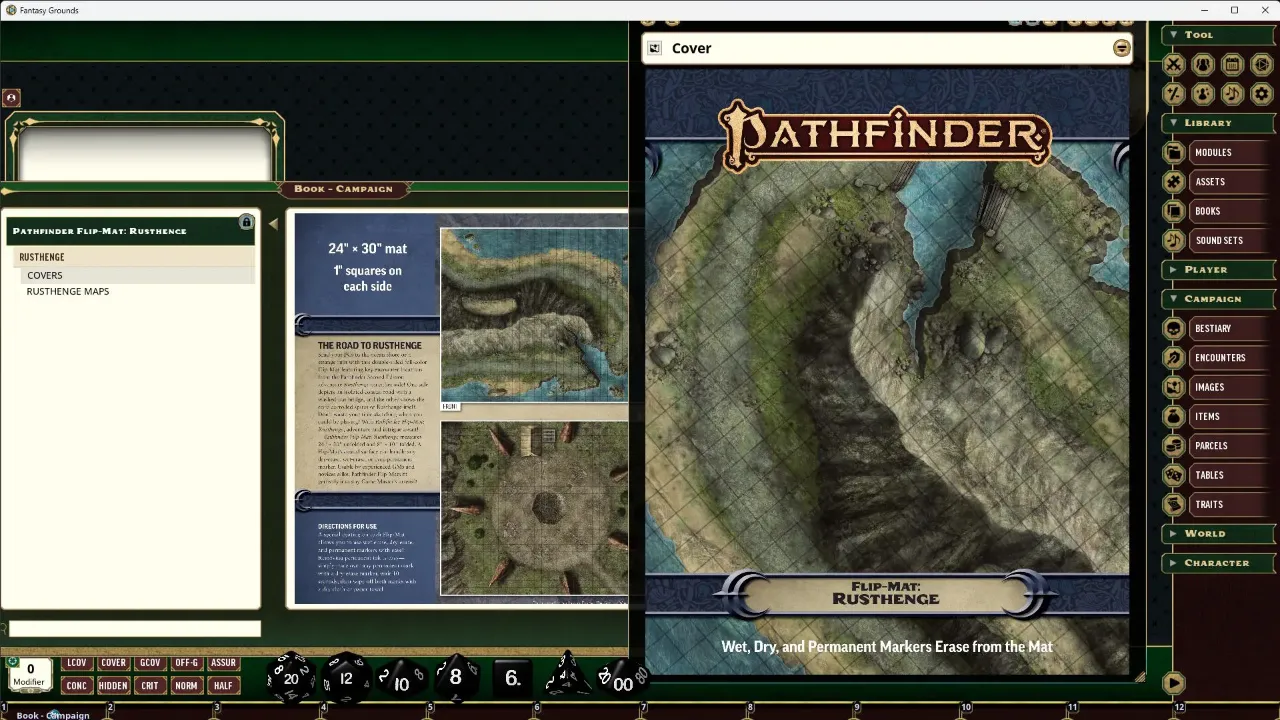This screenshot has height=720, width=1280.
Task: Click the Cover window link icon
Action: pos(655,48)
